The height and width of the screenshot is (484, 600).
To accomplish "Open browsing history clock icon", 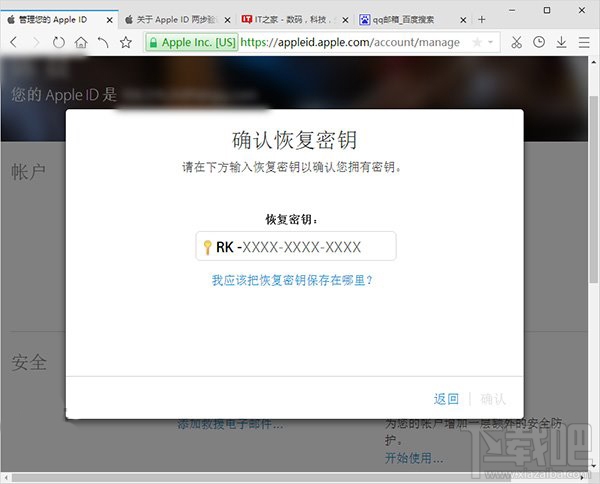I will tap(539, 42).
